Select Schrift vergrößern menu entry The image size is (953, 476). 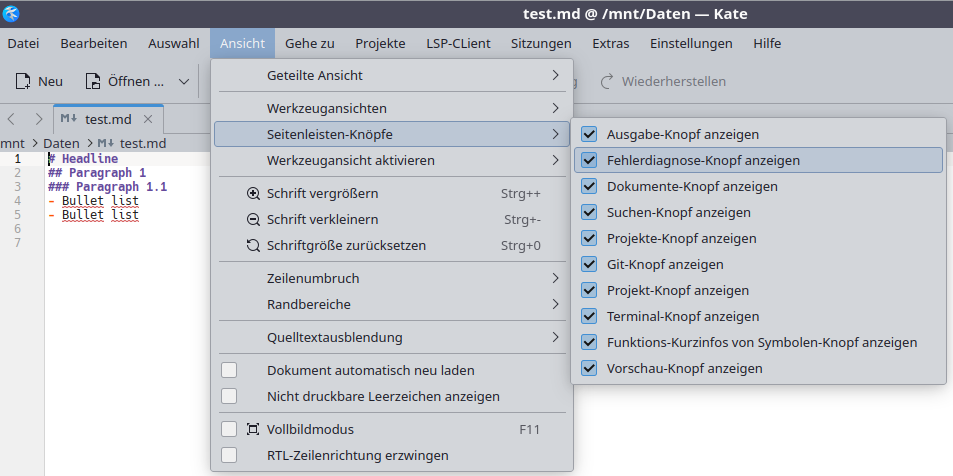click(392, 193)
